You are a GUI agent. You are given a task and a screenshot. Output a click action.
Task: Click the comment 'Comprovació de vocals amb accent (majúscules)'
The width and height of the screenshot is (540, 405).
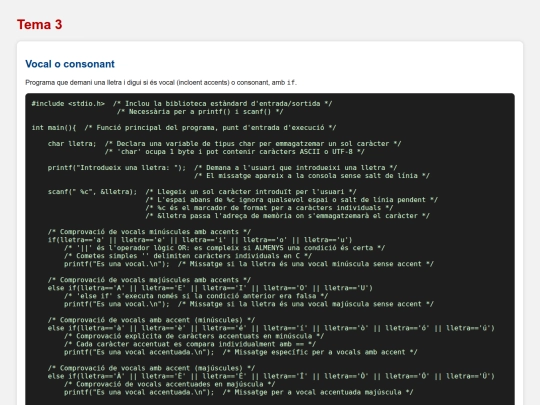click(x=151, y=368)
